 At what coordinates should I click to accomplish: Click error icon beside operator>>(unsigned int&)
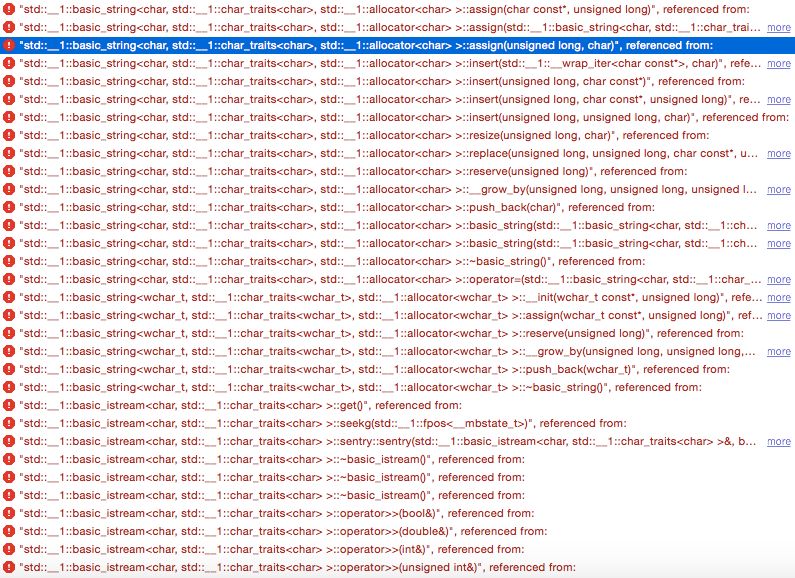(x=9, y=567)
